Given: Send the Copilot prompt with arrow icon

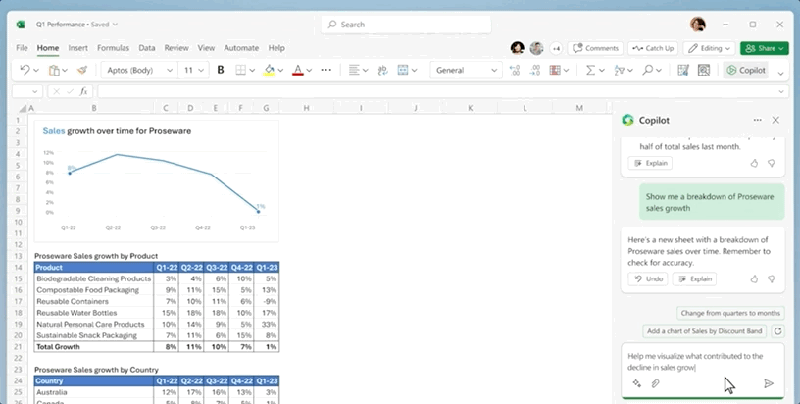Looking at the screenshot, I should pyautogui.click(x=768, y=383).
